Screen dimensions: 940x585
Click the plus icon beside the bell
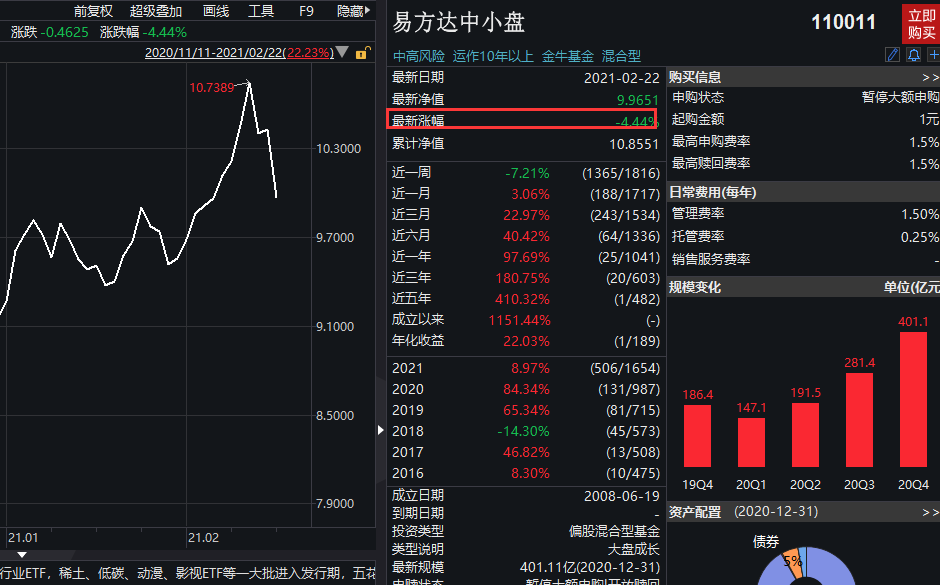[x=933, y=55]
